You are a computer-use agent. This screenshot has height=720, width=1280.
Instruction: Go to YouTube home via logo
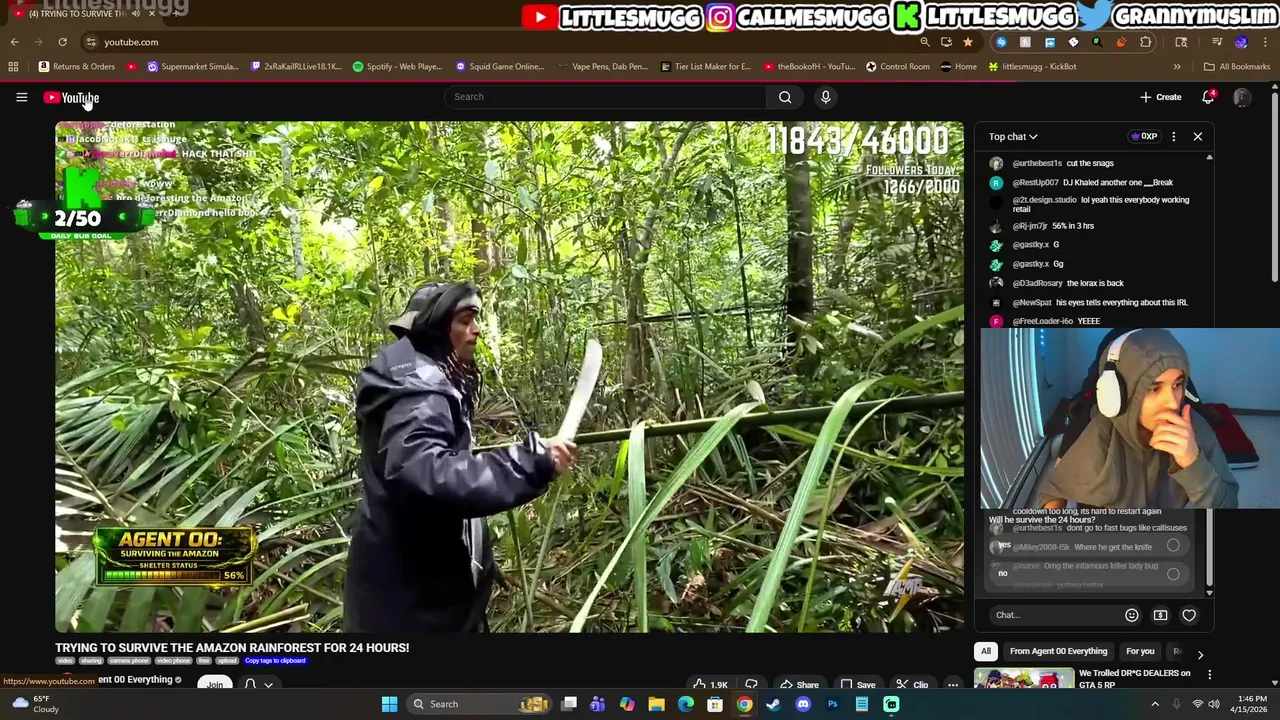71,97
